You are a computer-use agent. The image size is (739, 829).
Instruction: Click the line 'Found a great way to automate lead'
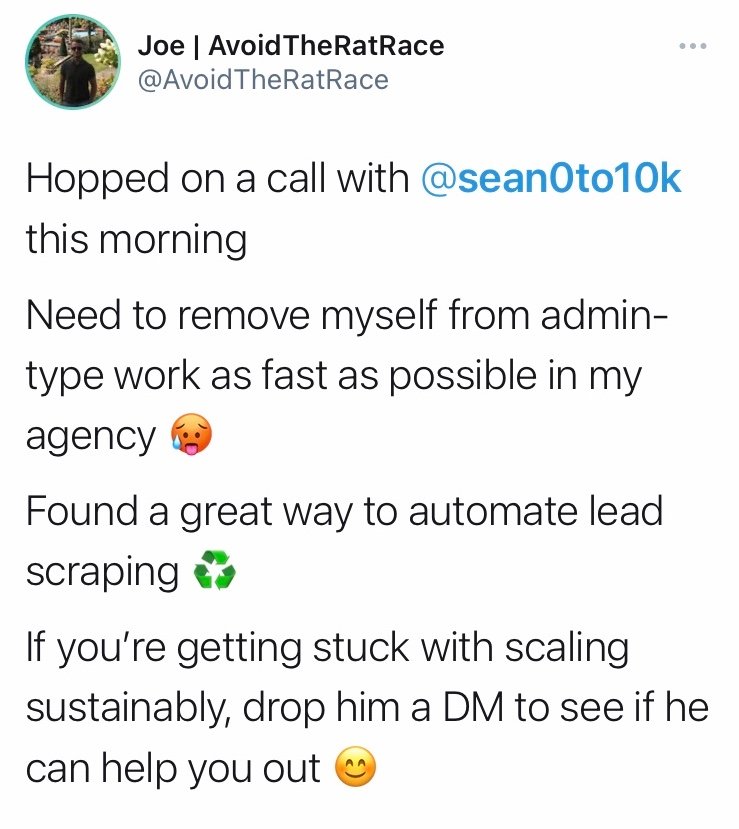(345, 512)
